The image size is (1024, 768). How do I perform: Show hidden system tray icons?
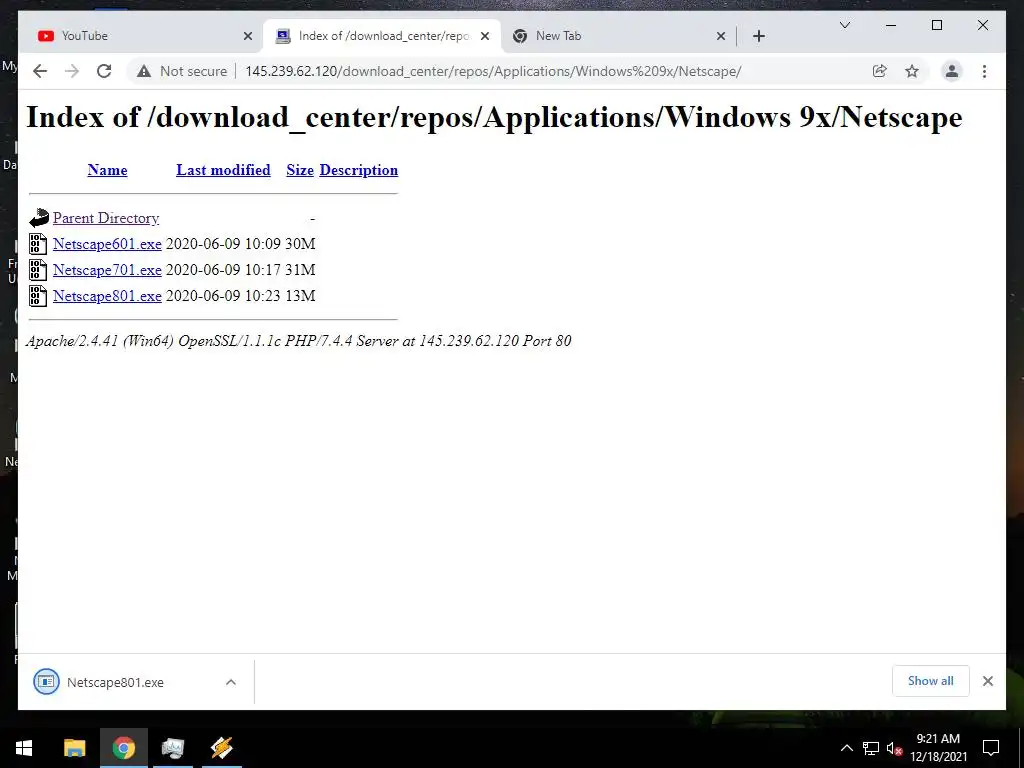[846, 748]
